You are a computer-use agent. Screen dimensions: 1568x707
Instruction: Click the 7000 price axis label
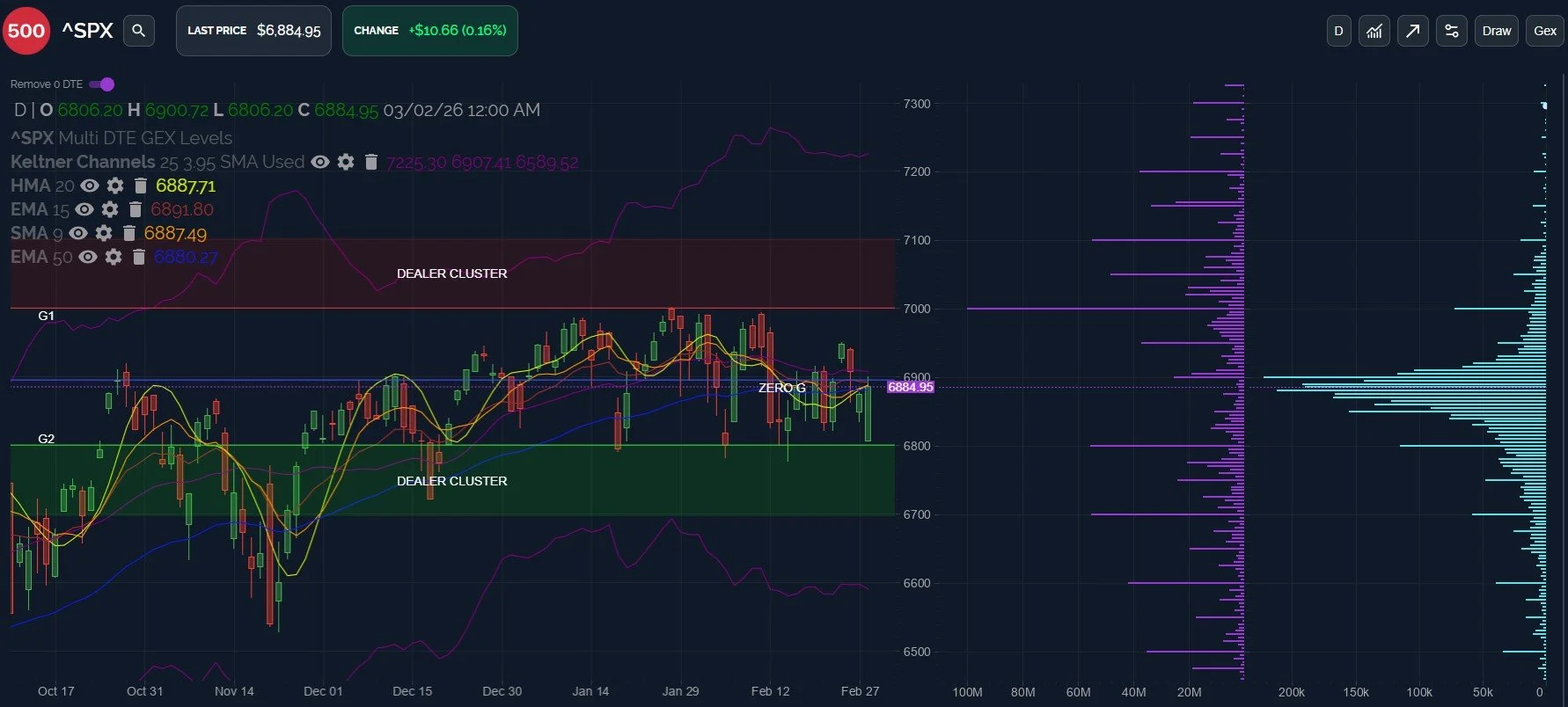pos(917,309)
